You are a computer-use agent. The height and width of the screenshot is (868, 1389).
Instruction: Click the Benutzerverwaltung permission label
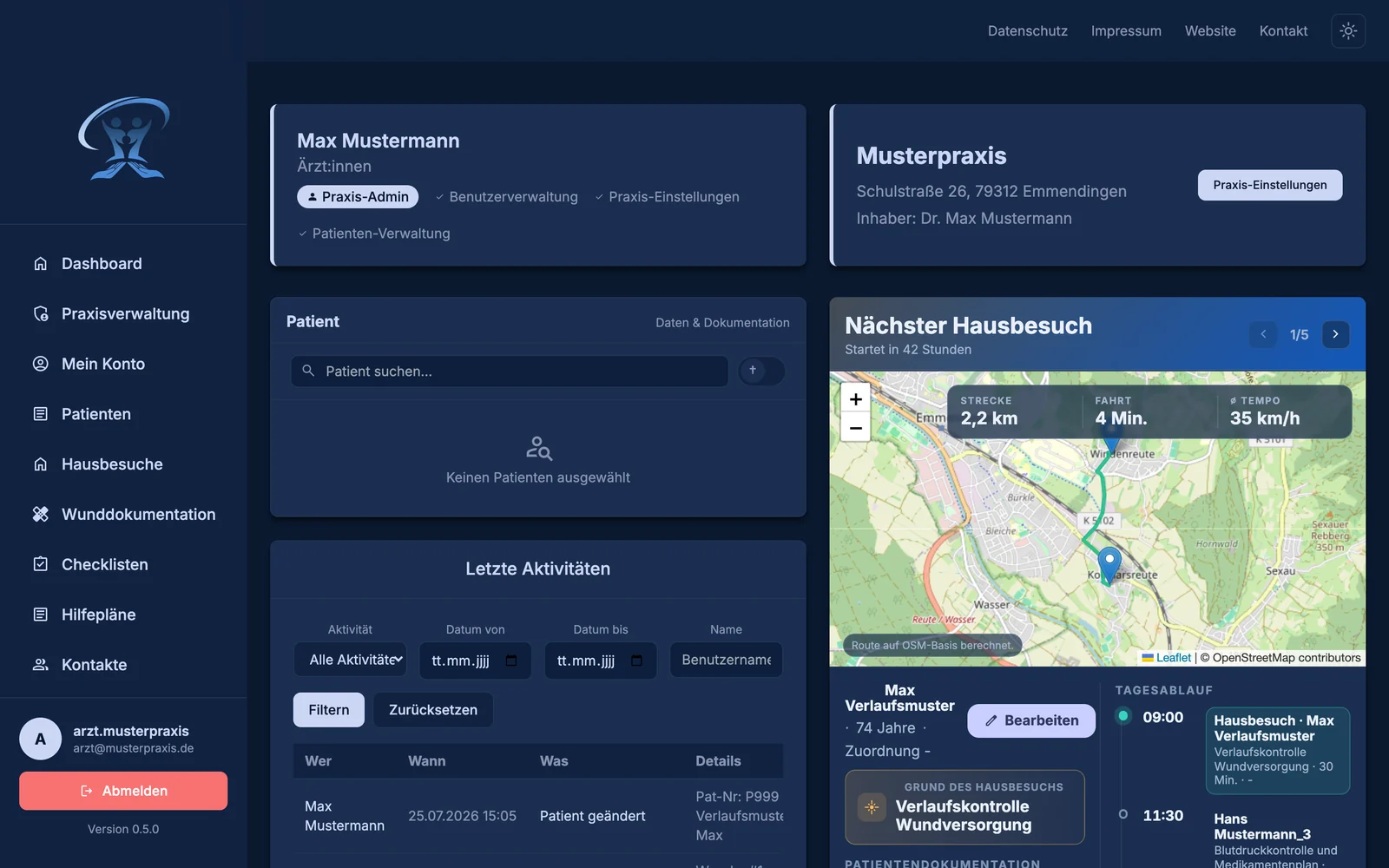(506, 197)
